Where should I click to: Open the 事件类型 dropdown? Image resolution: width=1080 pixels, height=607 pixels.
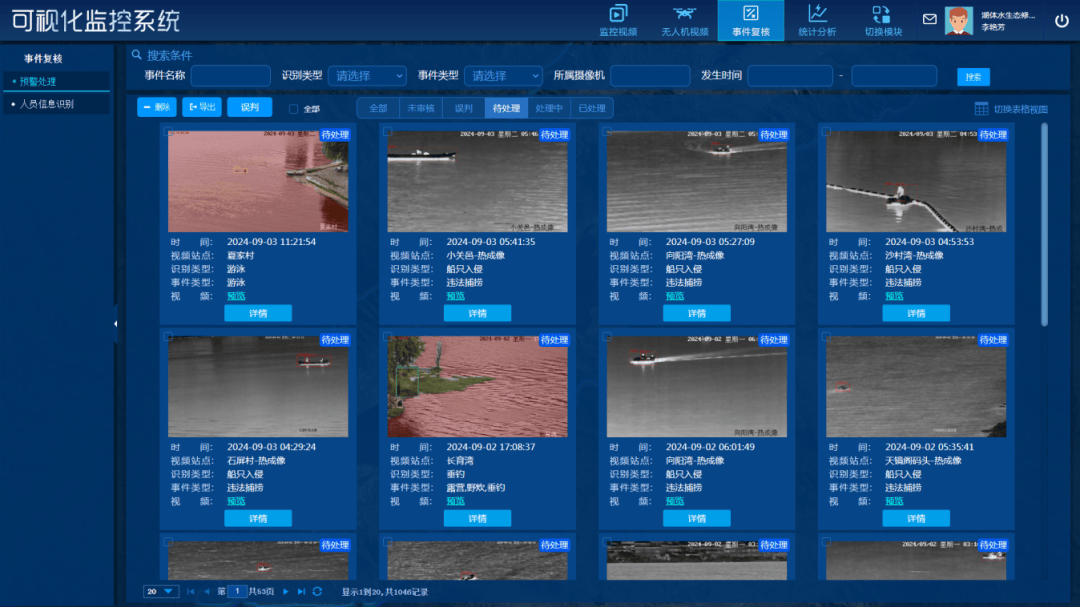[x=503, y=76]
